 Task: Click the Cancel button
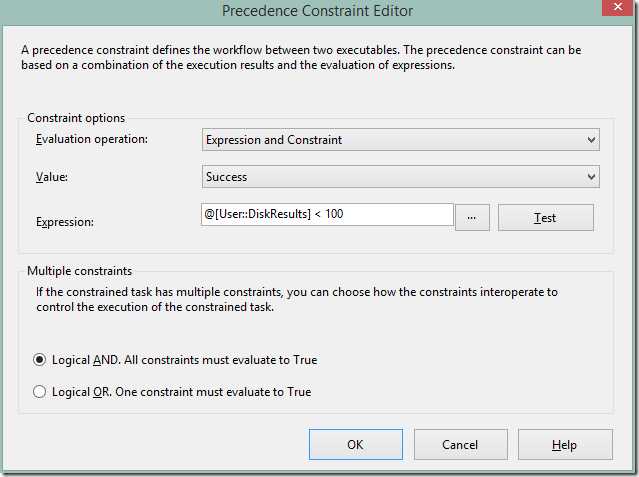pos(460,444)
